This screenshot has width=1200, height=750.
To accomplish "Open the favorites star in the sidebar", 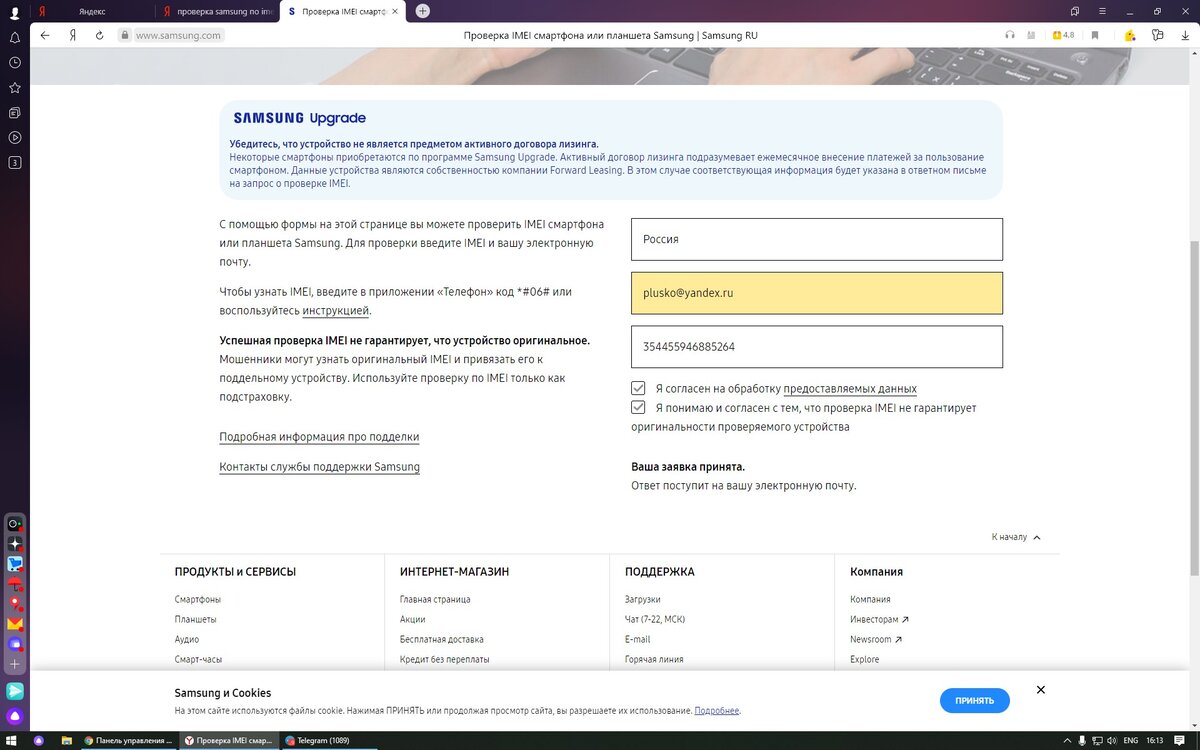I will [14, 87].
